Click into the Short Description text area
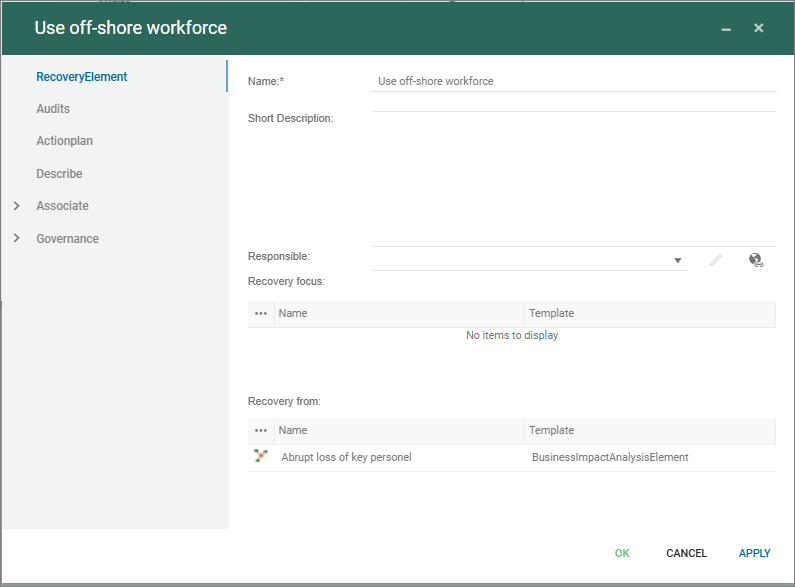The height and width of the screenshot is (587, 795). tap(573, 170)
